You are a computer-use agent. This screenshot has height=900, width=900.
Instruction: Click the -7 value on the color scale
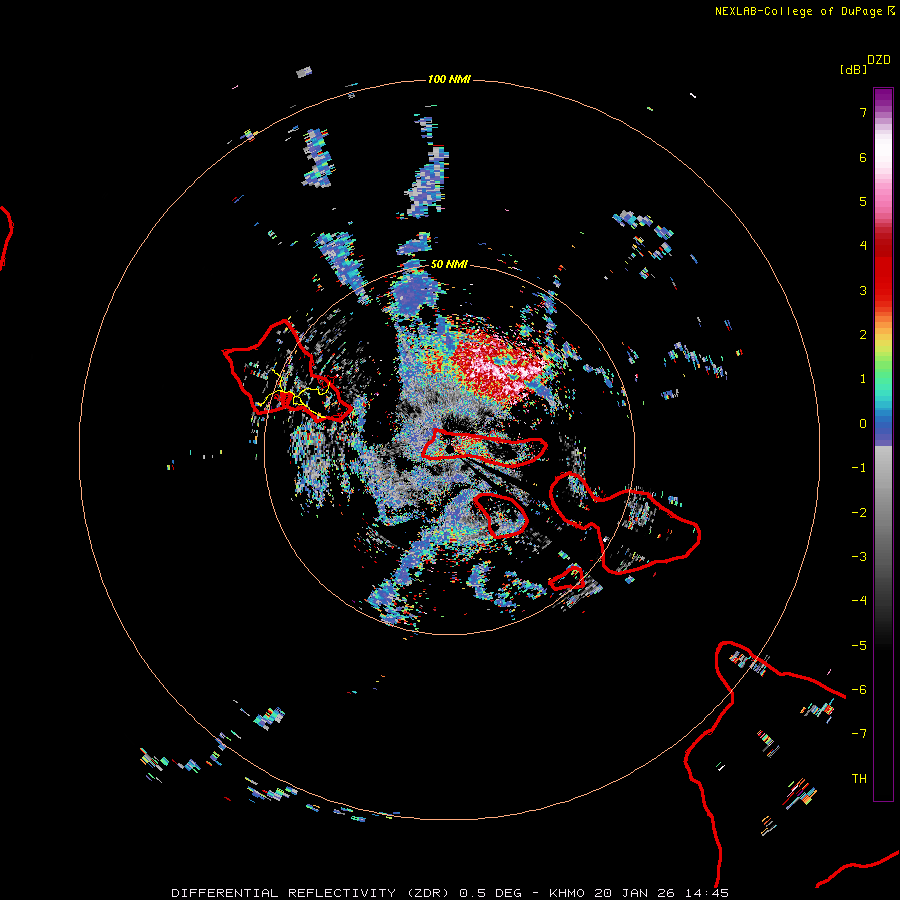coord(859,734)
